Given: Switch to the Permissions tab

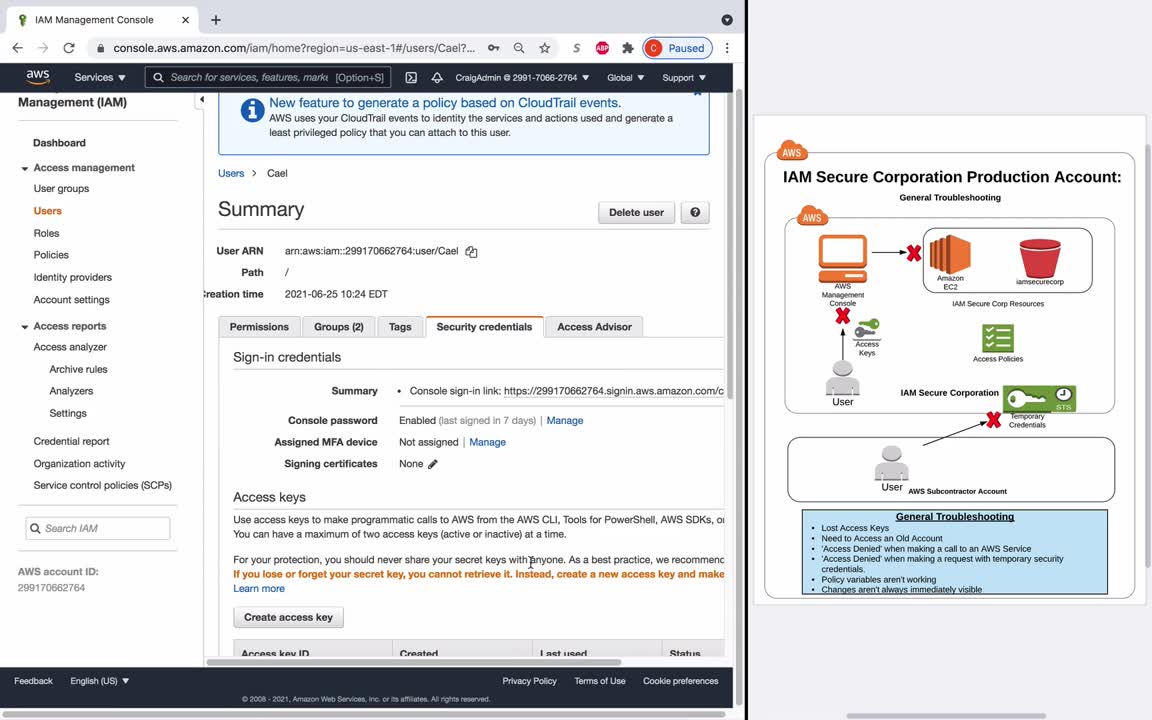Looking at the screenshot, I should (259, 327).
